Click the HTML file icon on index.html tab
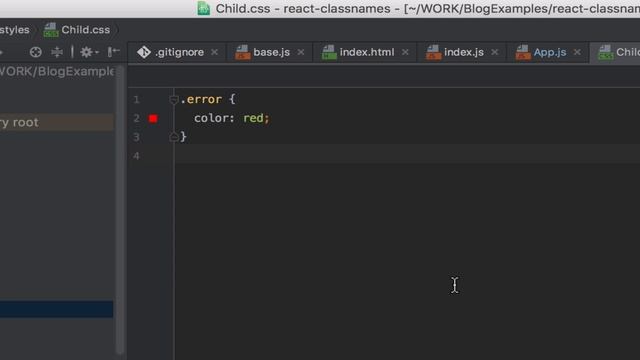Screen dimensions: 640x360 pyautogui.click(x=329, y=52)
